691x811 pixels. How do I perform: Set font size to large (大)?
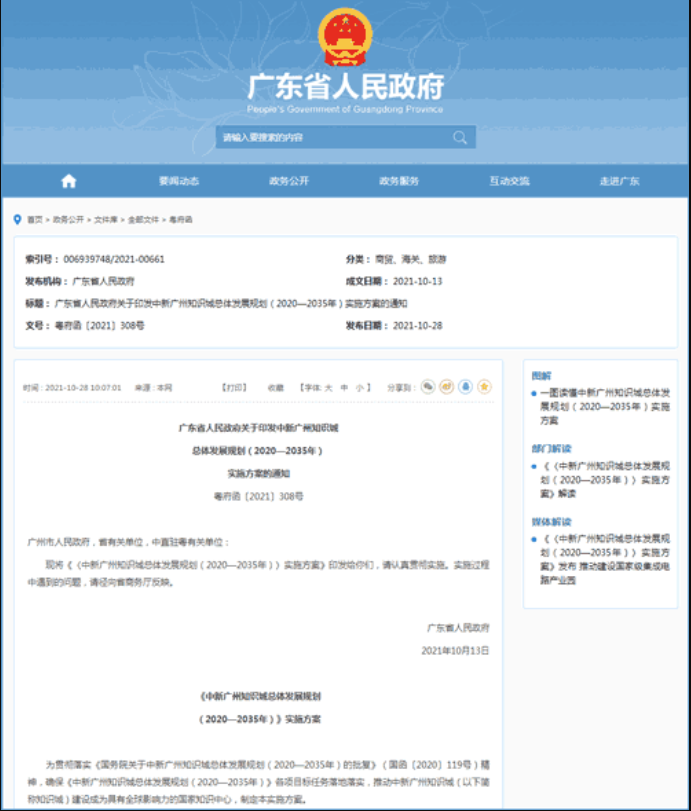click(x=328, y=387)
